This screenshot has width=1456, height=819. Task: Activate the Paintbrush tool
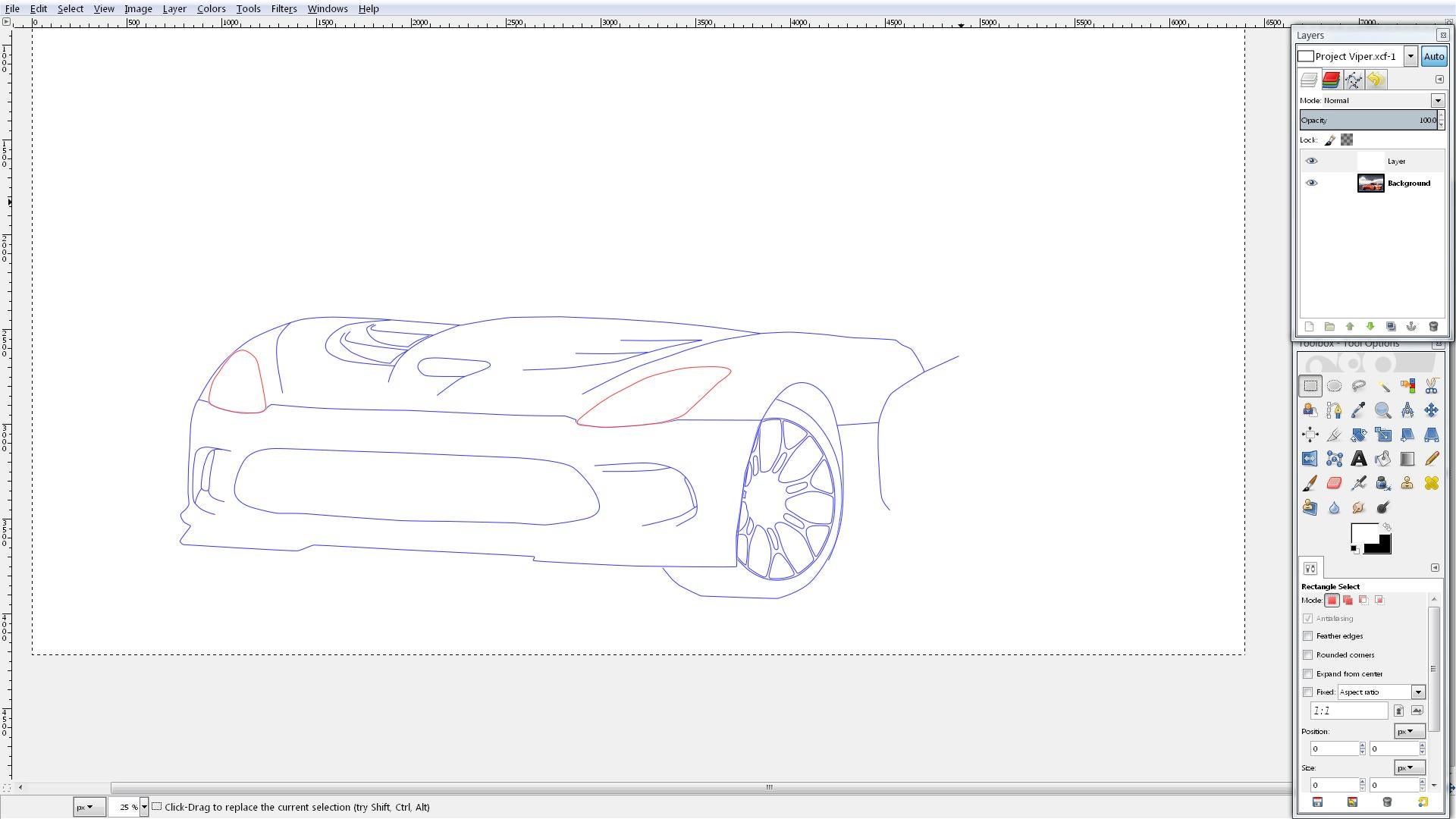[x=1310, y=483]
